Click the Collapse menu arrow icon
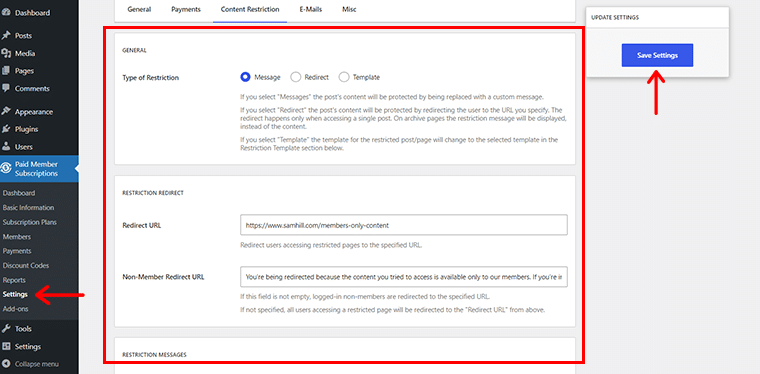This screenshot has width=760, height=374. point(5,364)
